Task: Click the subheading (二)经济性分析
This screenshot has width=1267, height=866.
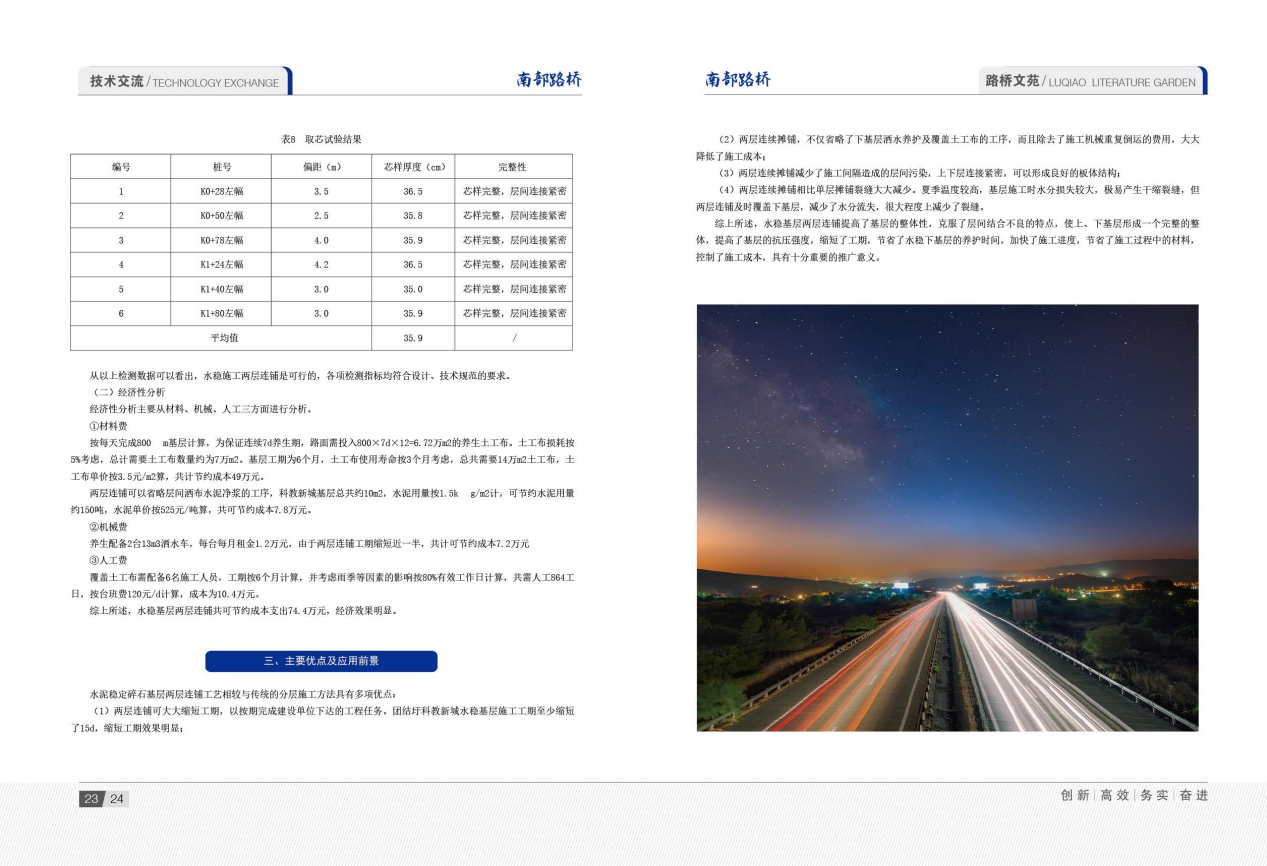Action: pyautogui.click(x=128, y=393)
